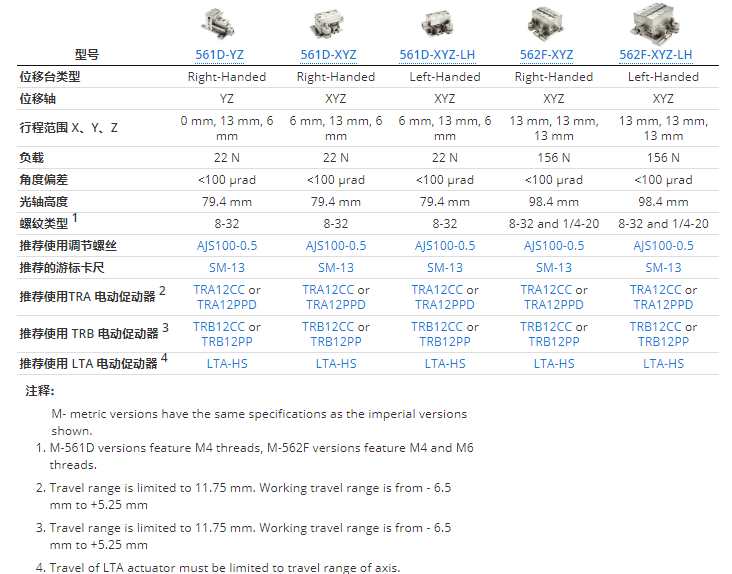Open SM-13 link in 562F-XYZ column
This screenshot has height=574, width=732.
(554, 268)
